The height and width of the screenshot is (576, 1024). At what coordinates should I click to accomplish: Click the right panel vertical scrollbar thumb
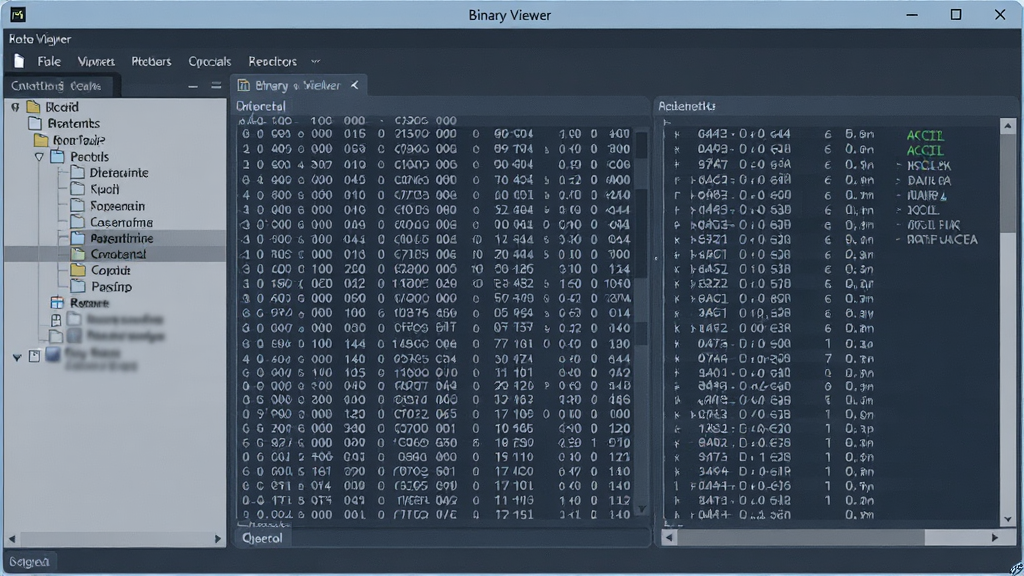click(1008, 181)
